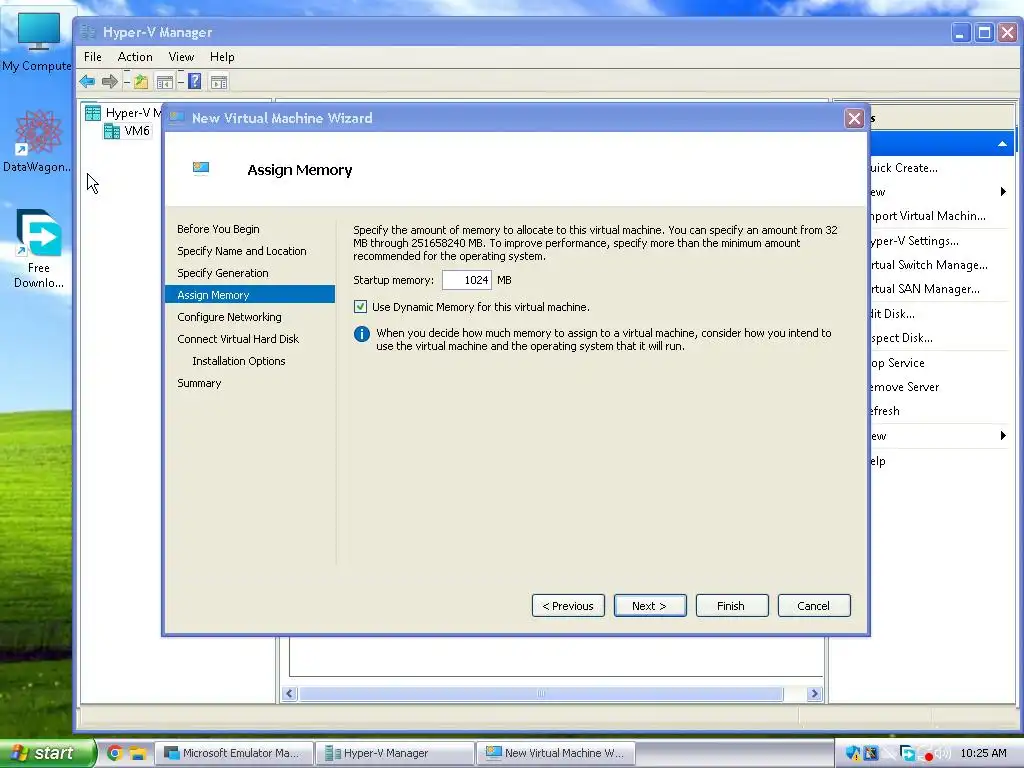Click the Previous button
This screenshot has height=768, width=1024.
coord(568,605)
